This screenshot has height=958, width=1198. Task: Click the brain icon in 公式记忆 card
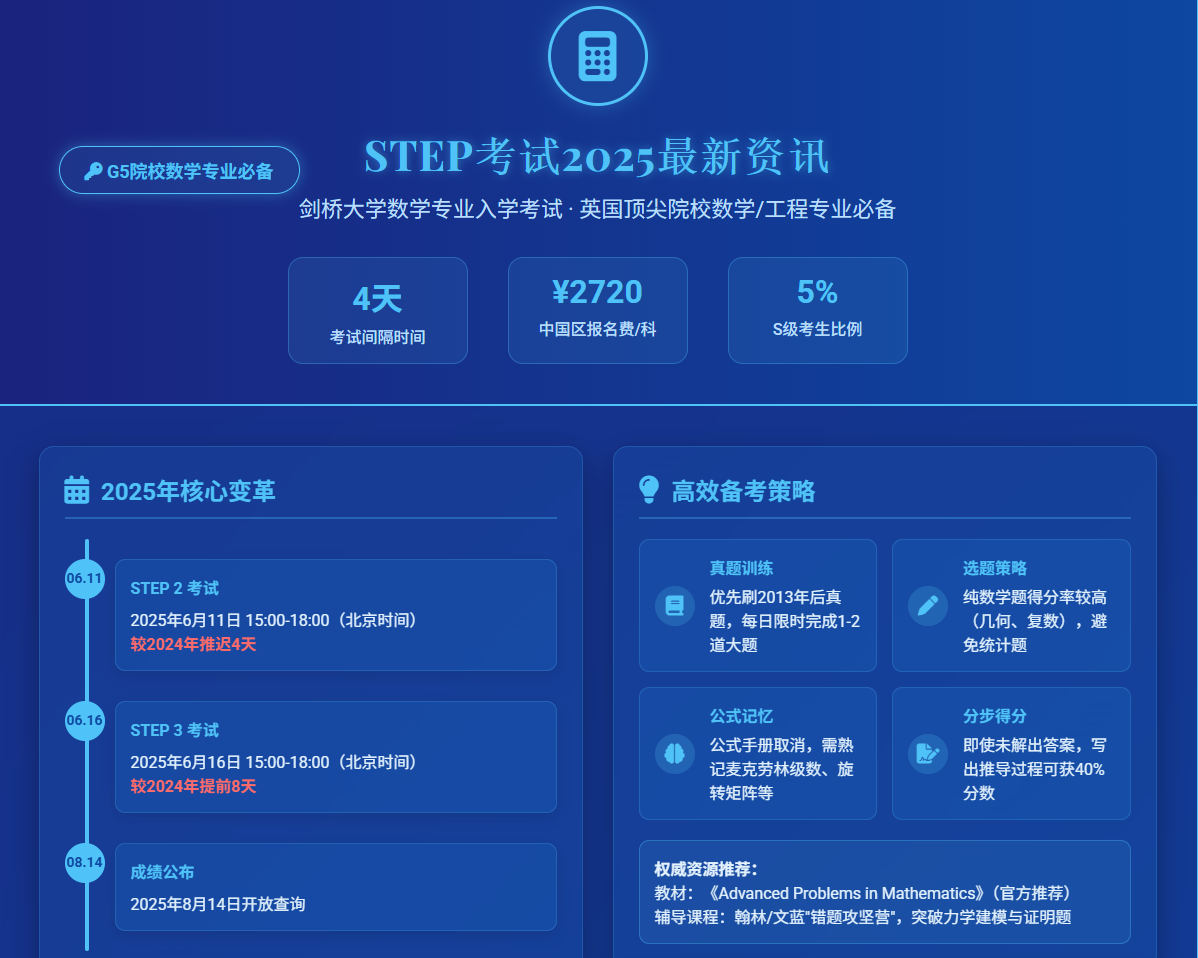(x=675, y=754)
